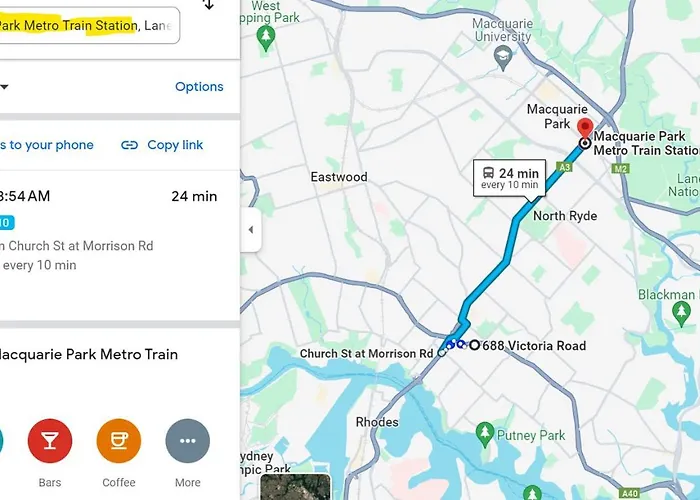Open the Coffee cup category icon
Screen dimensions: 700x500
pyautogui.click(x=119, y=441)
